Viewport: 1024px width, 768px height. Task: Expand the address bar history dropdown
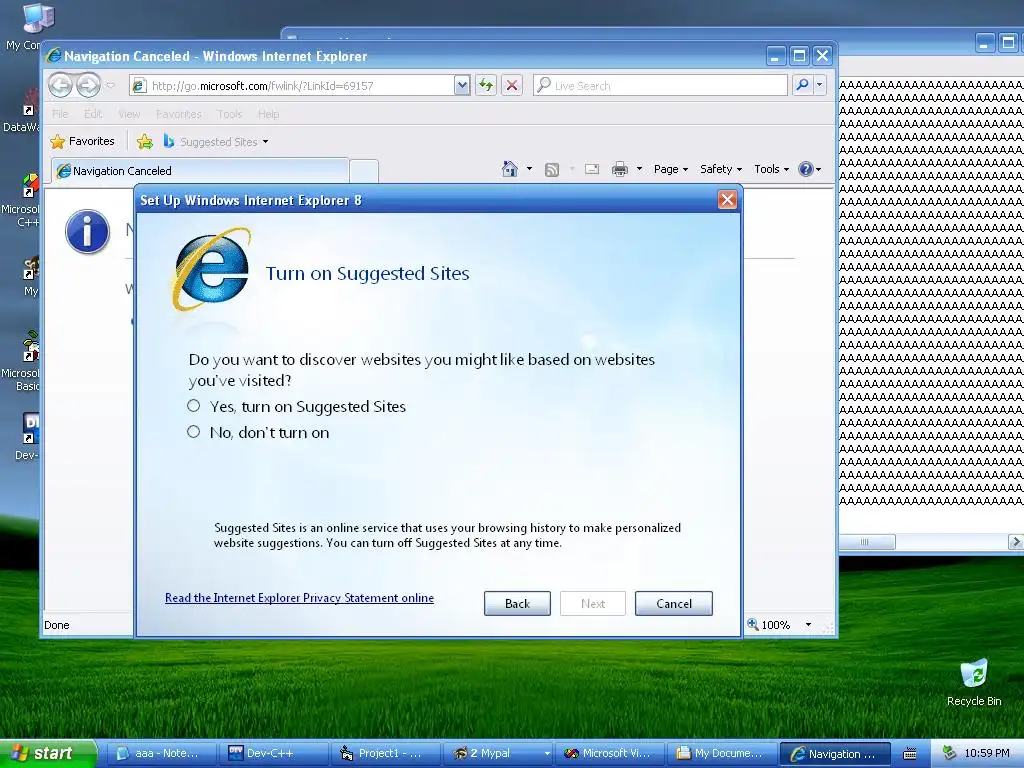point(462,86)
